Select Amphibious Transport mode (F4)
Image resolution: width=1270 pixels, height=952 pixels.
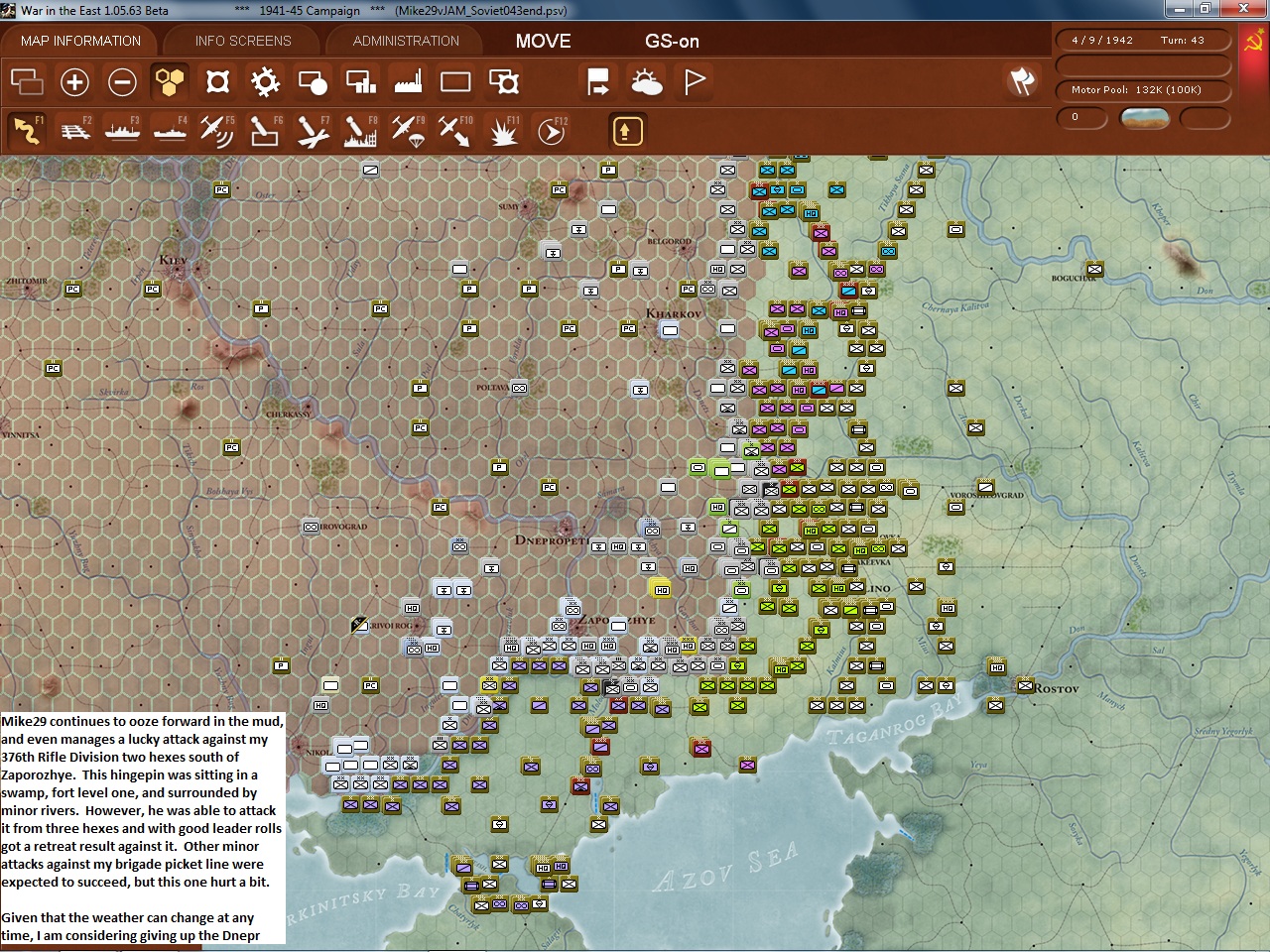click(171, 131)
